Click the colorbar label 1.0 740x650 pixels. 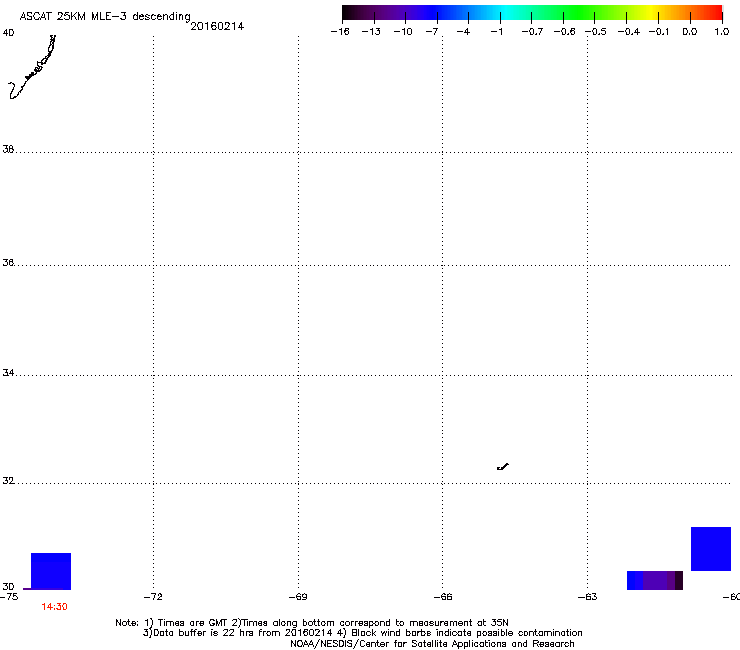click(x=722, y=32)
